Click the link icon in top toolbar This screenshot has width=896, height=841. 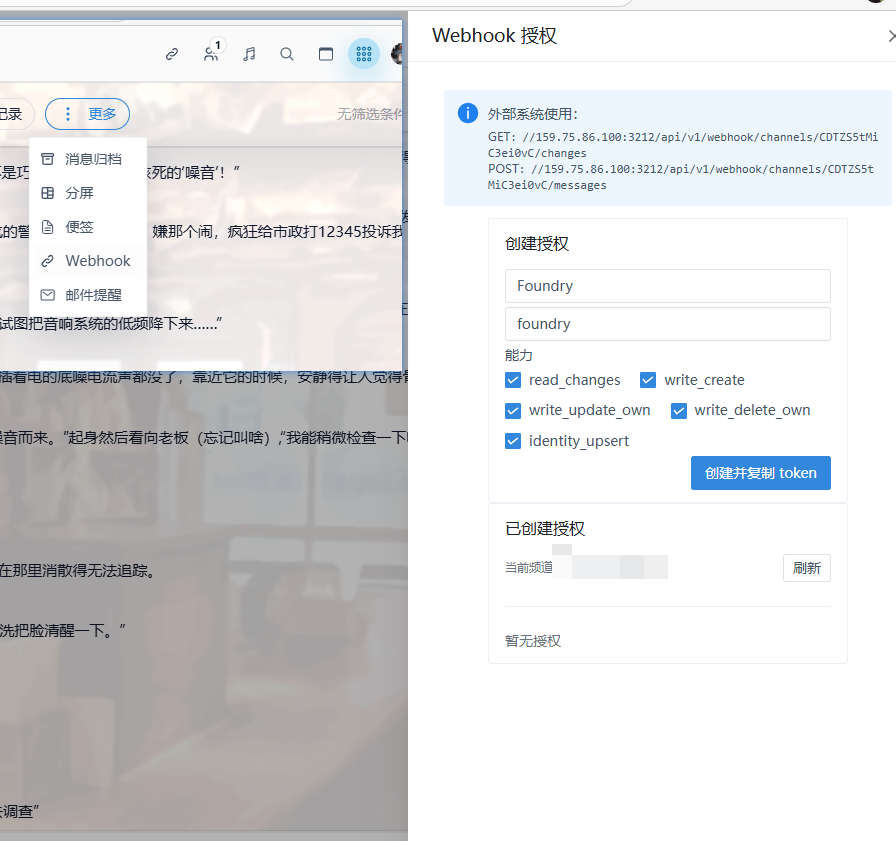(x=171, y=54)
